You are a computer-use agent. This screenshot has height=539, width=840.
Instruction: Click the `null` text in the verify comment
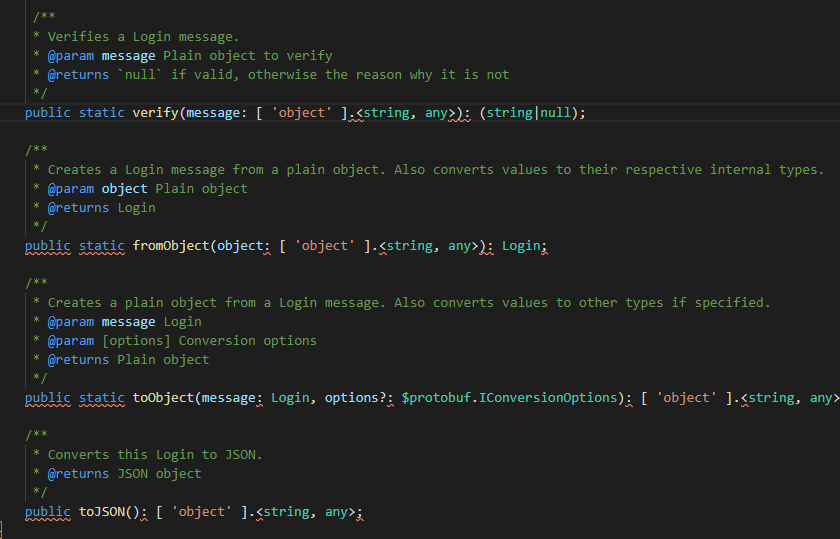coord(144,75)
